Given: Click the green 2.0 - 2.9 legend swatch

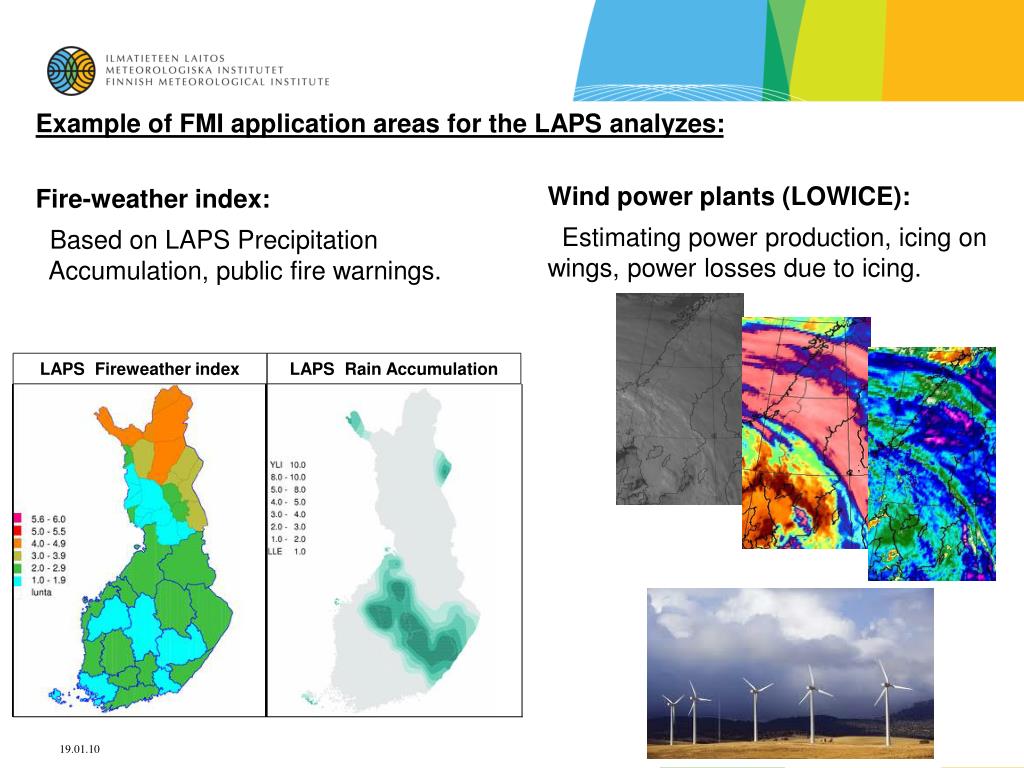Looking at the screenshot, I should (x=18, y=568).
